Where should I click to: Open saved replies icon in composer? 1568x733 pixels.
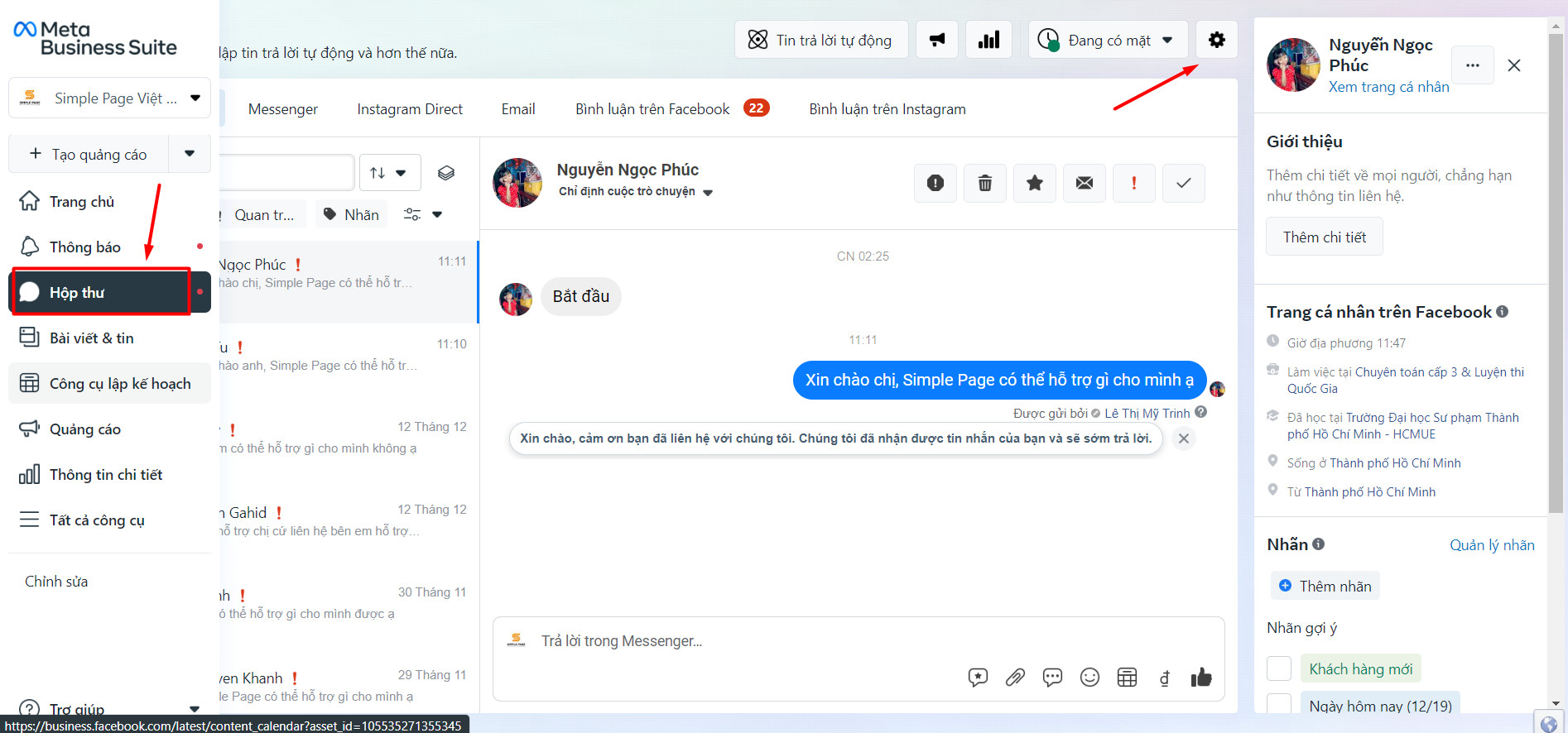pos(978,678)
